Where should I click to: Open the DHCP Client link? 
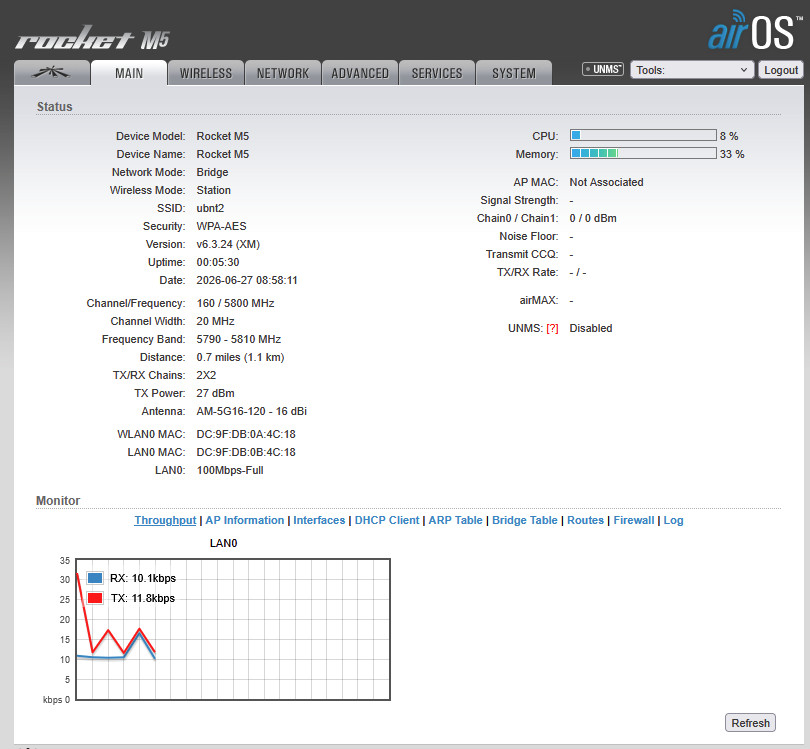click(x=387, y=520)
